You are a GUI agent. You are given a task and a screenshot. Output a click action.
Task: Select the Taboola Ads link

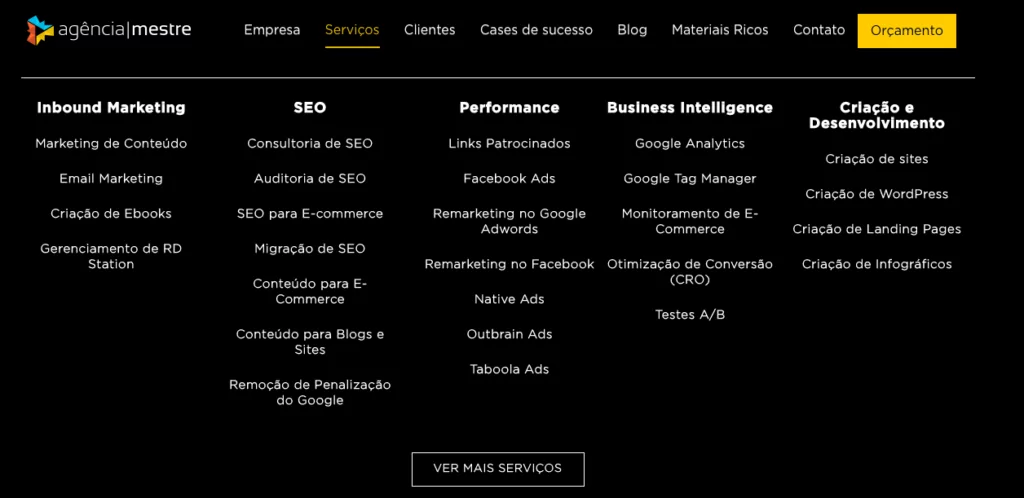click(509, 370)
